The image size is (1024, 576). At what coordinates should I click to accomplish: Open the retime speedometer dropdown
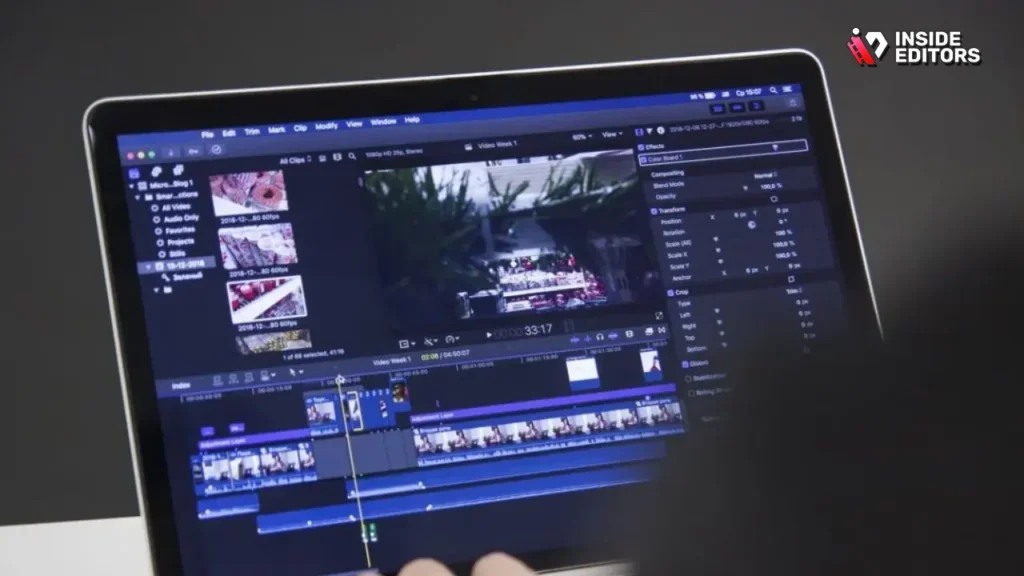tap(451, 340)
